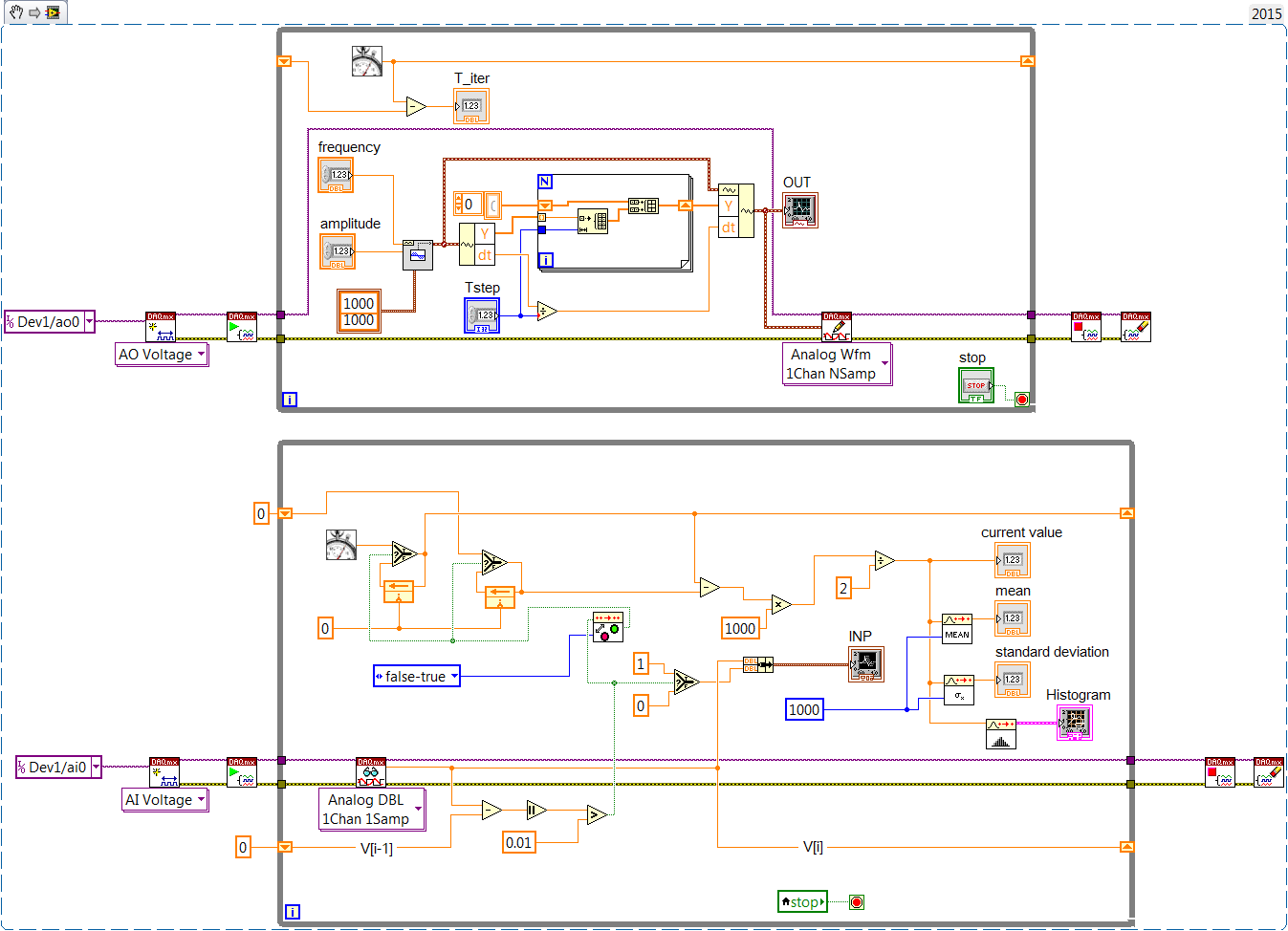
Task: Select the frequency numeric control
Action: 336,175
